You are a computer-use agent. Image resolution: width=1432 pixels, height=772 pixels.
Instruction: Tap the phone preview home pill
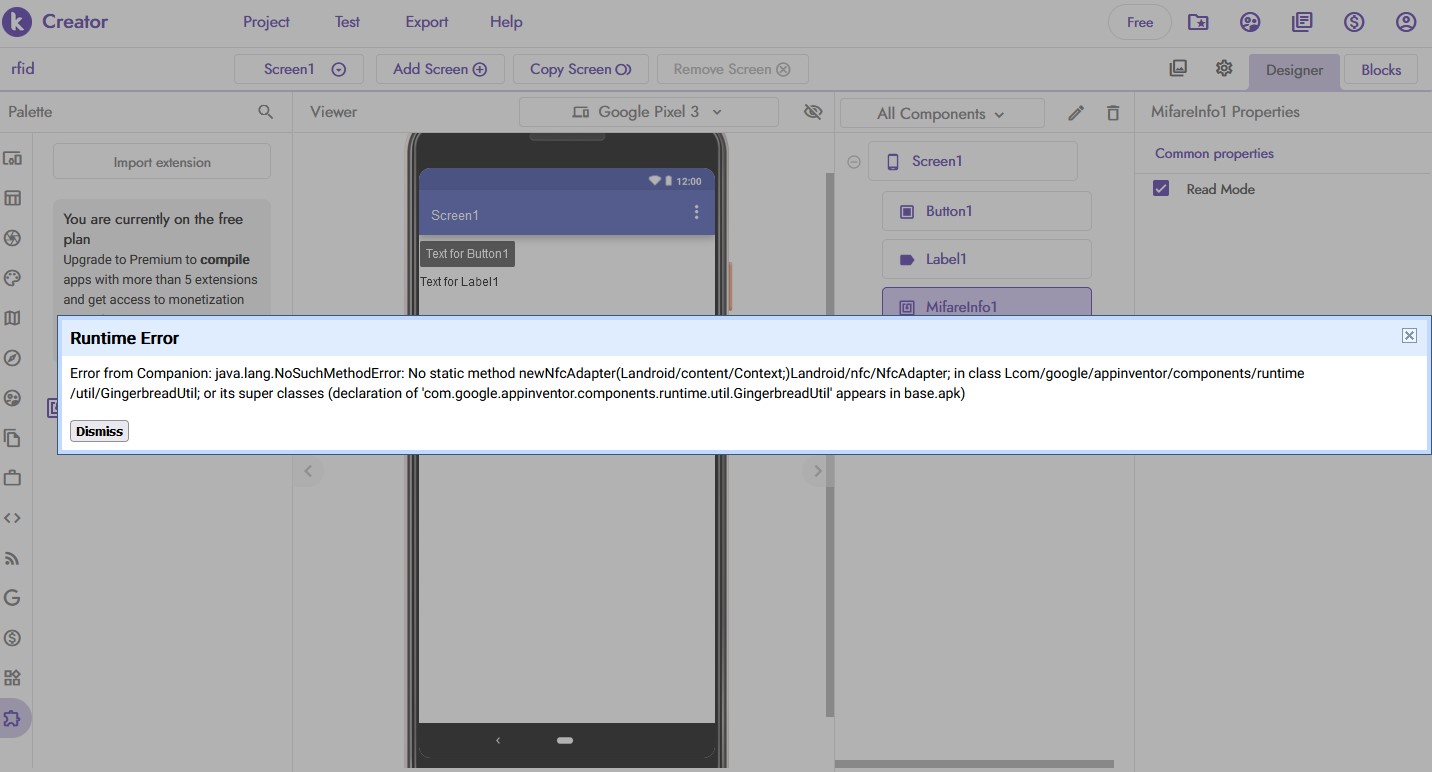pos(565,740)
